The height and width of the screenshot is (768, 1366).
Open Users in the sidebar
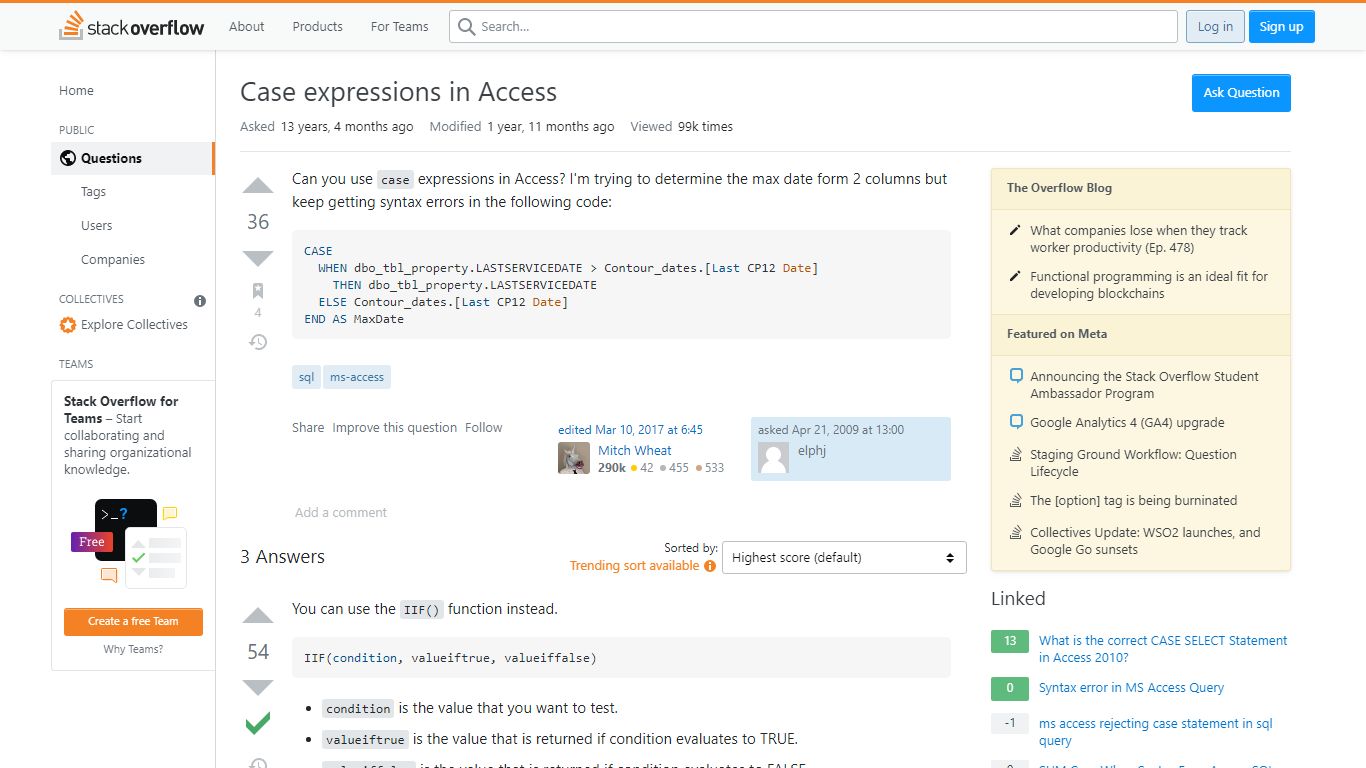coord(97,226)
